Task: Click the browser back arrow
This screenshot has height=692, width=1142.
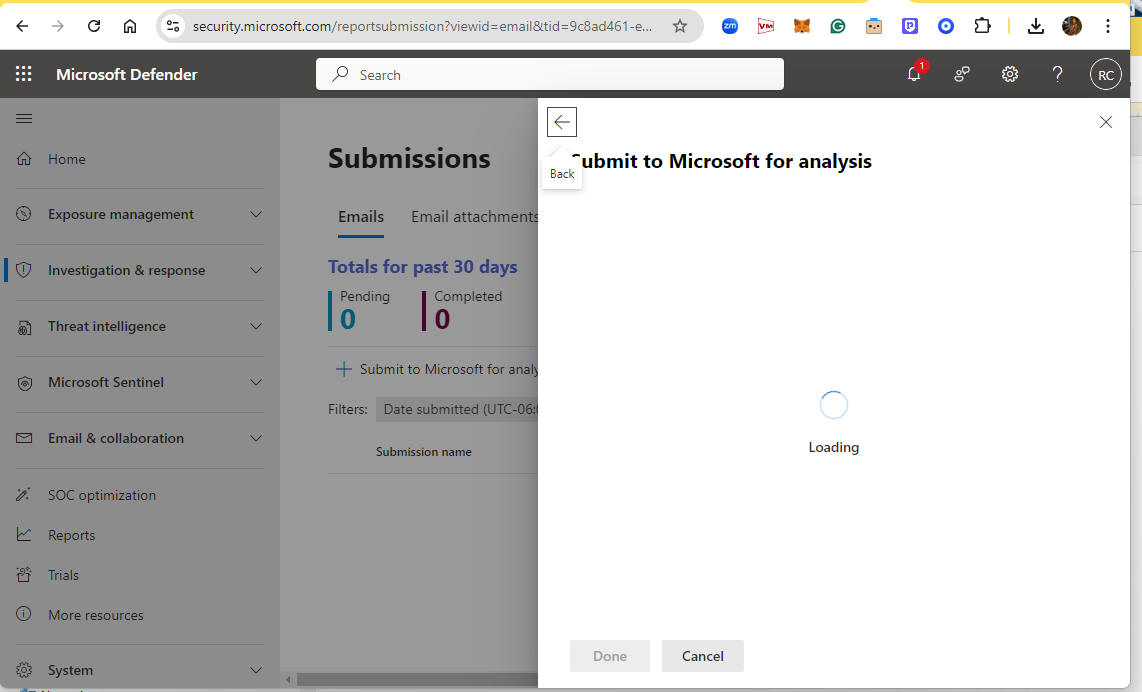Action: pos(22,26)
